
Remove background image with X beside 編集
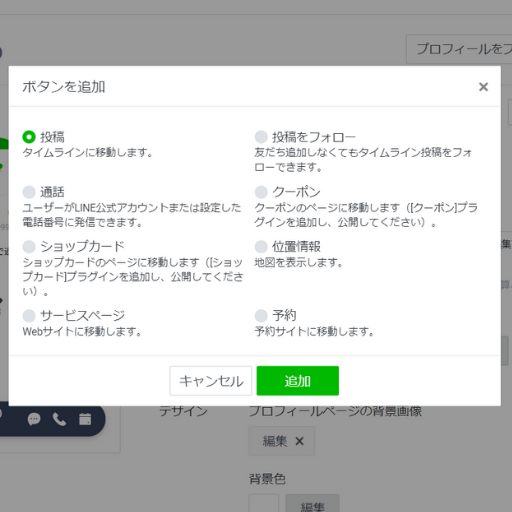[x=299, y=441]
